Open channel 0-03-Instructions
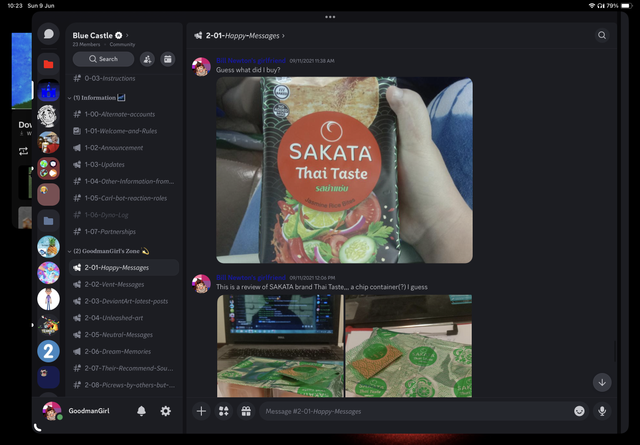Screen dimensions: 640x445 (124, 78)
